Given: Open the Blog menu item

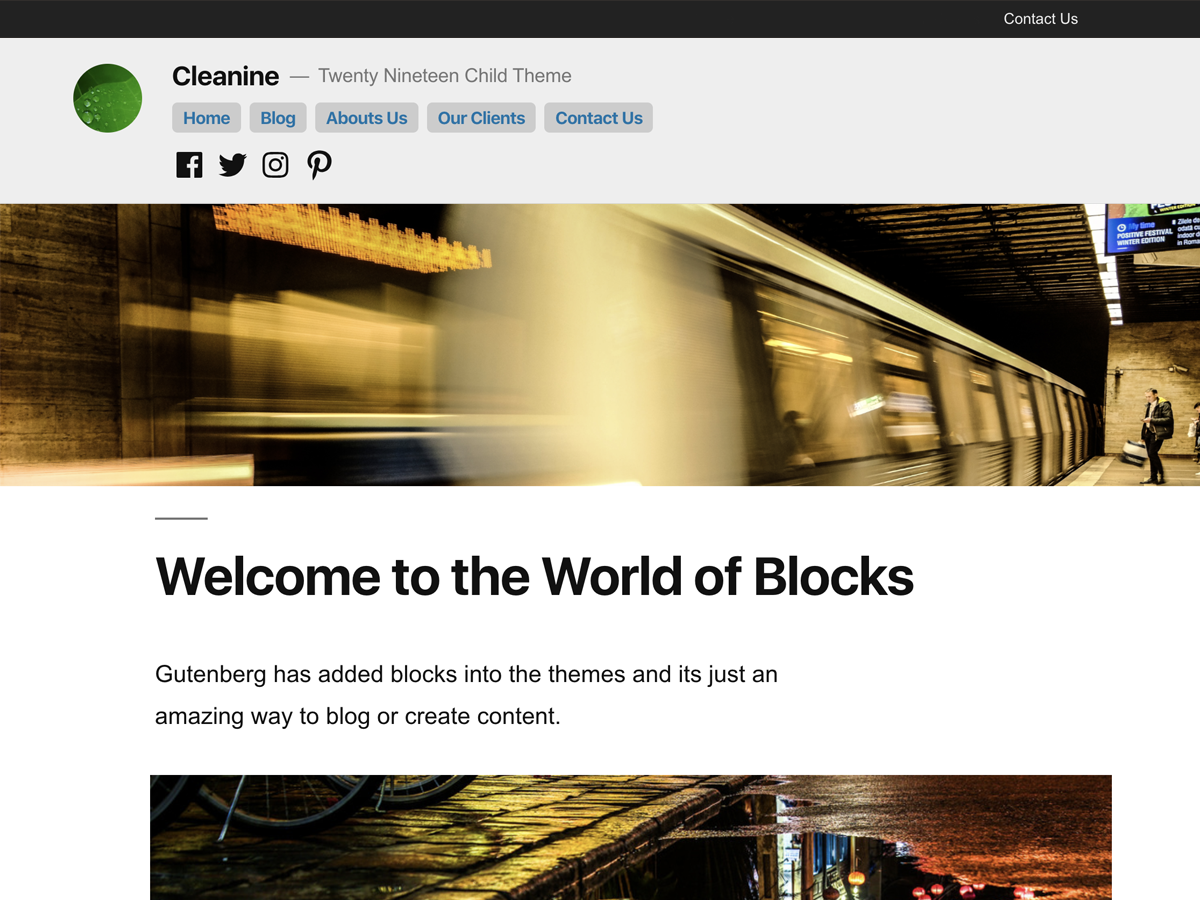Looking at the screenshot, I should point(277,117).
